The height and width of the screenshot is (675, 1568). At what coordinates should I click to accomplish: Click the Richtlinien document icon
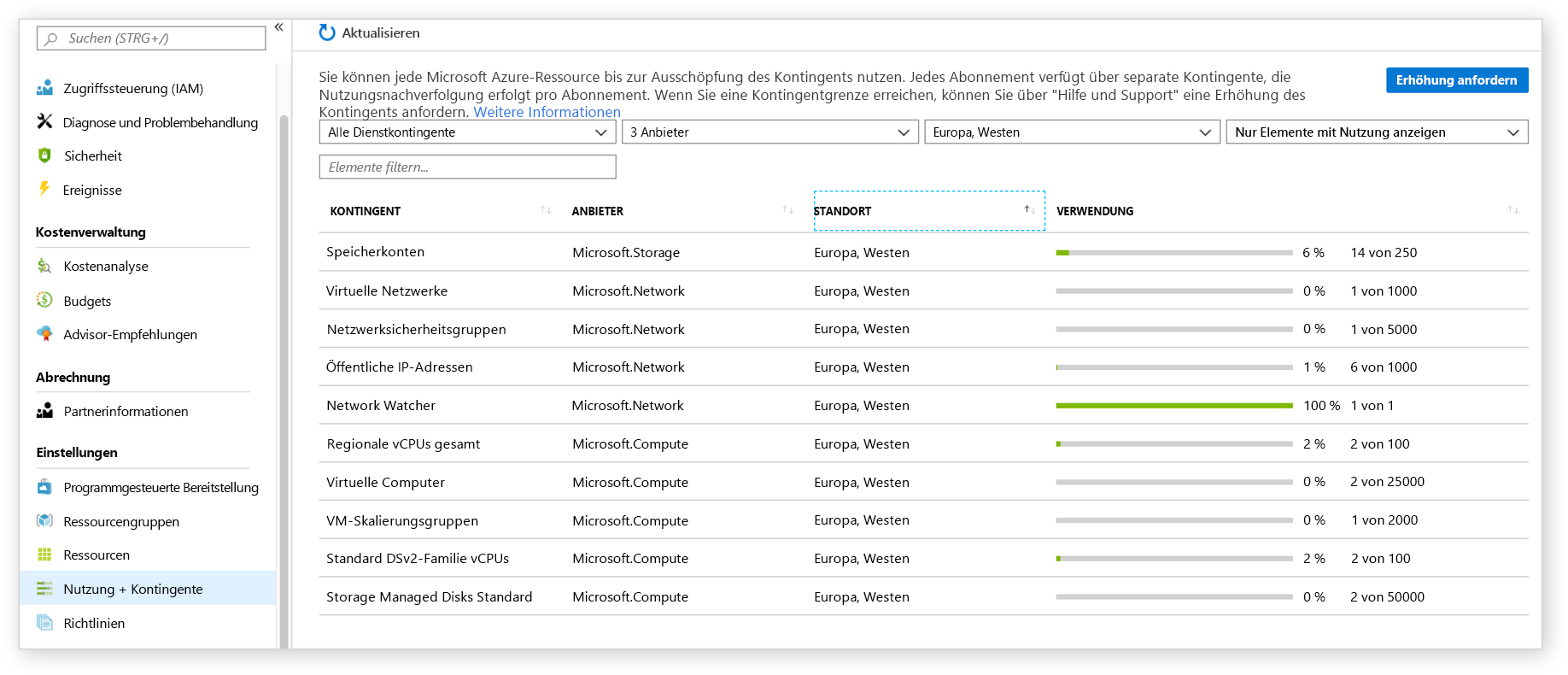click(44, 623)
